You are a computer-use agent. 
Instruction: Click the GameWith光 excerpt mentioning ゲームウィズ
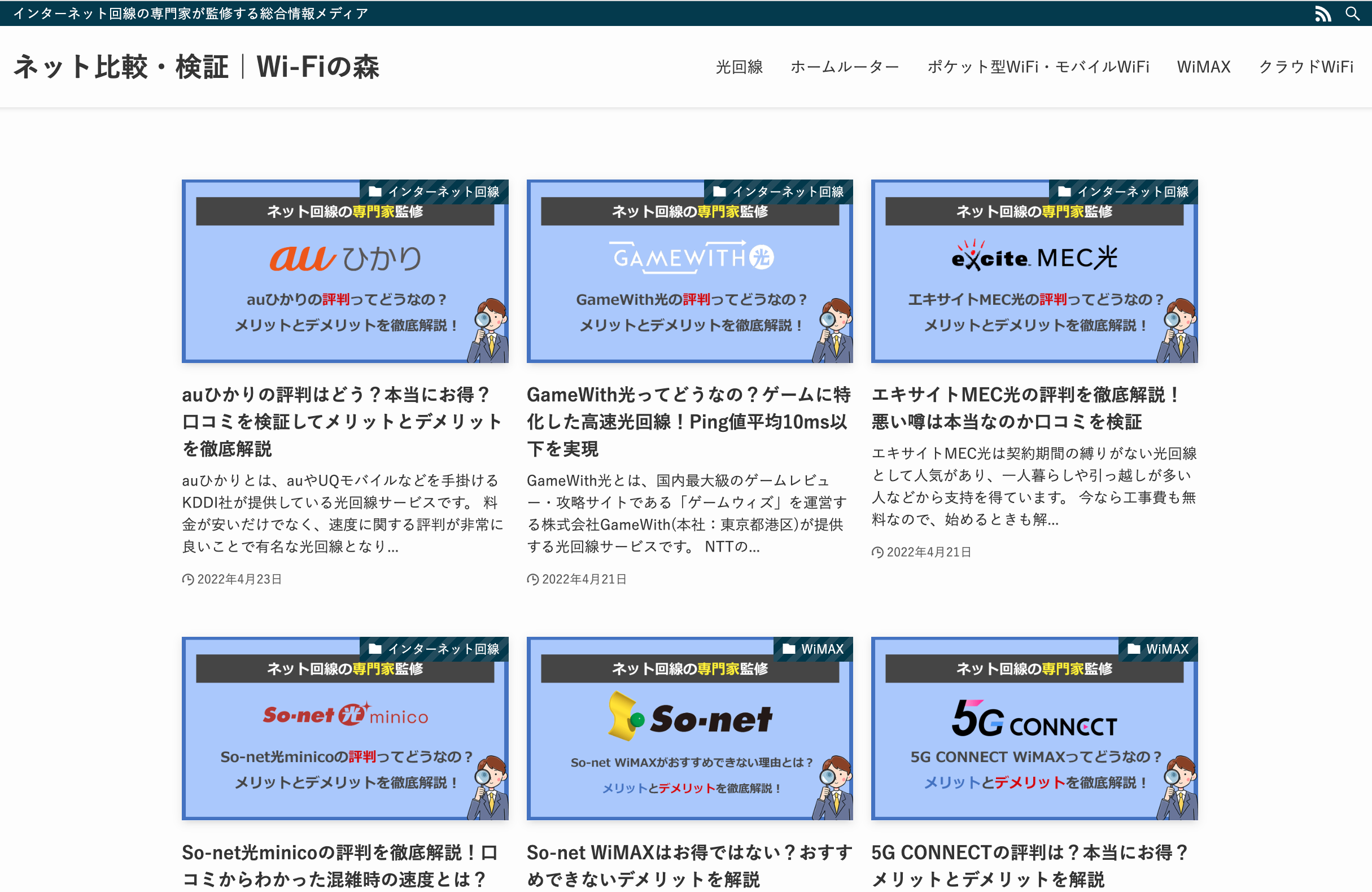687,513
